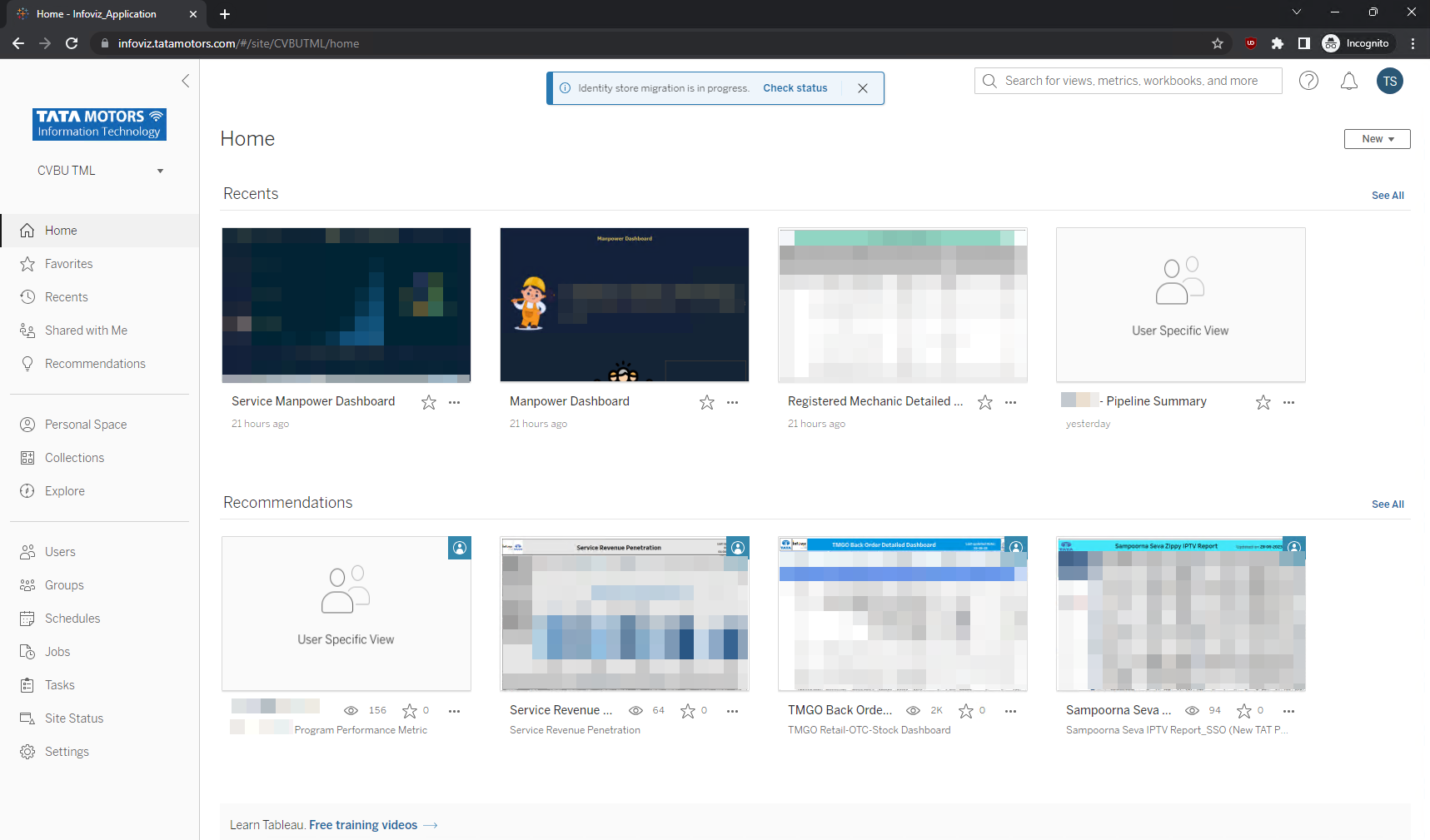Click See All for Recommendations
The image size is (1430, 840).
pos(1388,504)
